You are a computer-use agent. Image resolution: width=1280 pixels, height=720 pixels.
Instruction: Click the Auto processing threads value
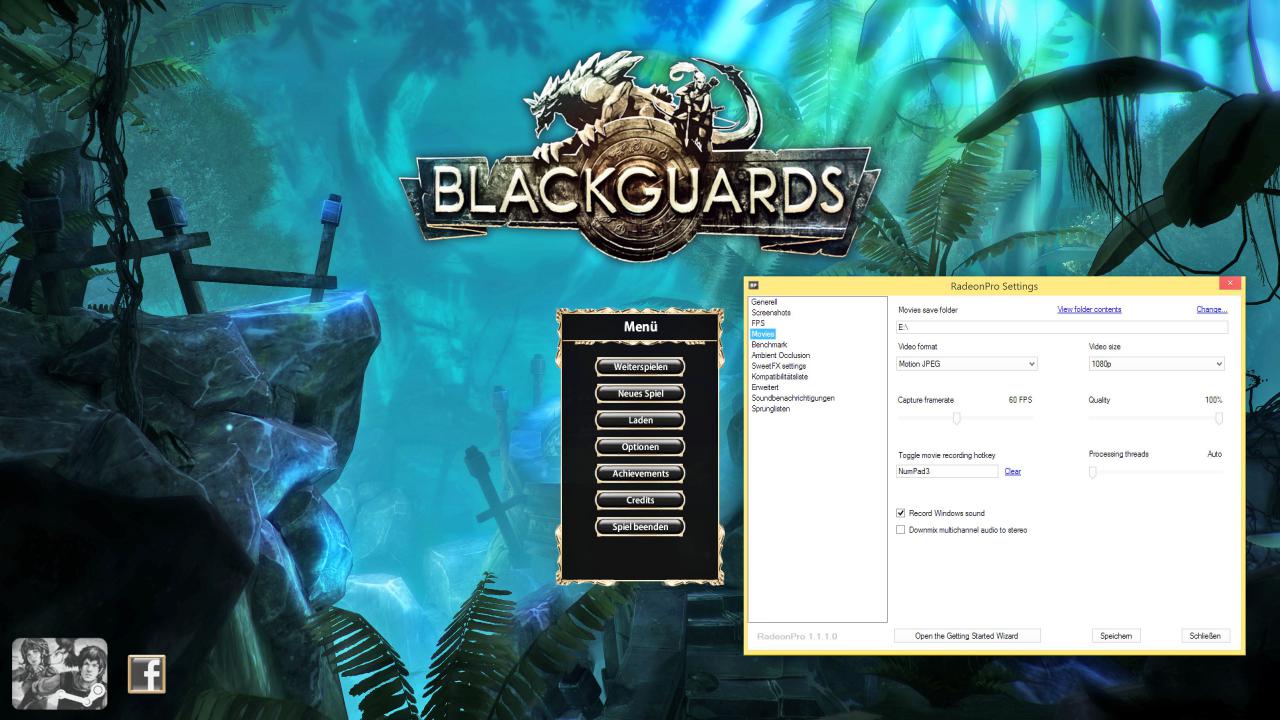click(x=1214, y=454)
